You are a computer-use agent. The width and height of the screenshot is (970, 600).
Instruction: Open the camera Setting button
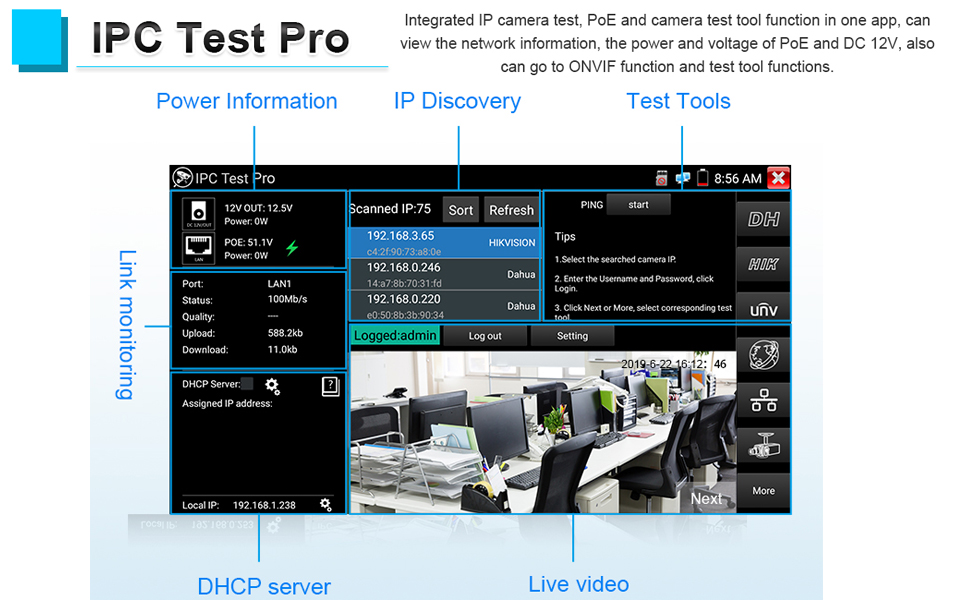(572, 336)
